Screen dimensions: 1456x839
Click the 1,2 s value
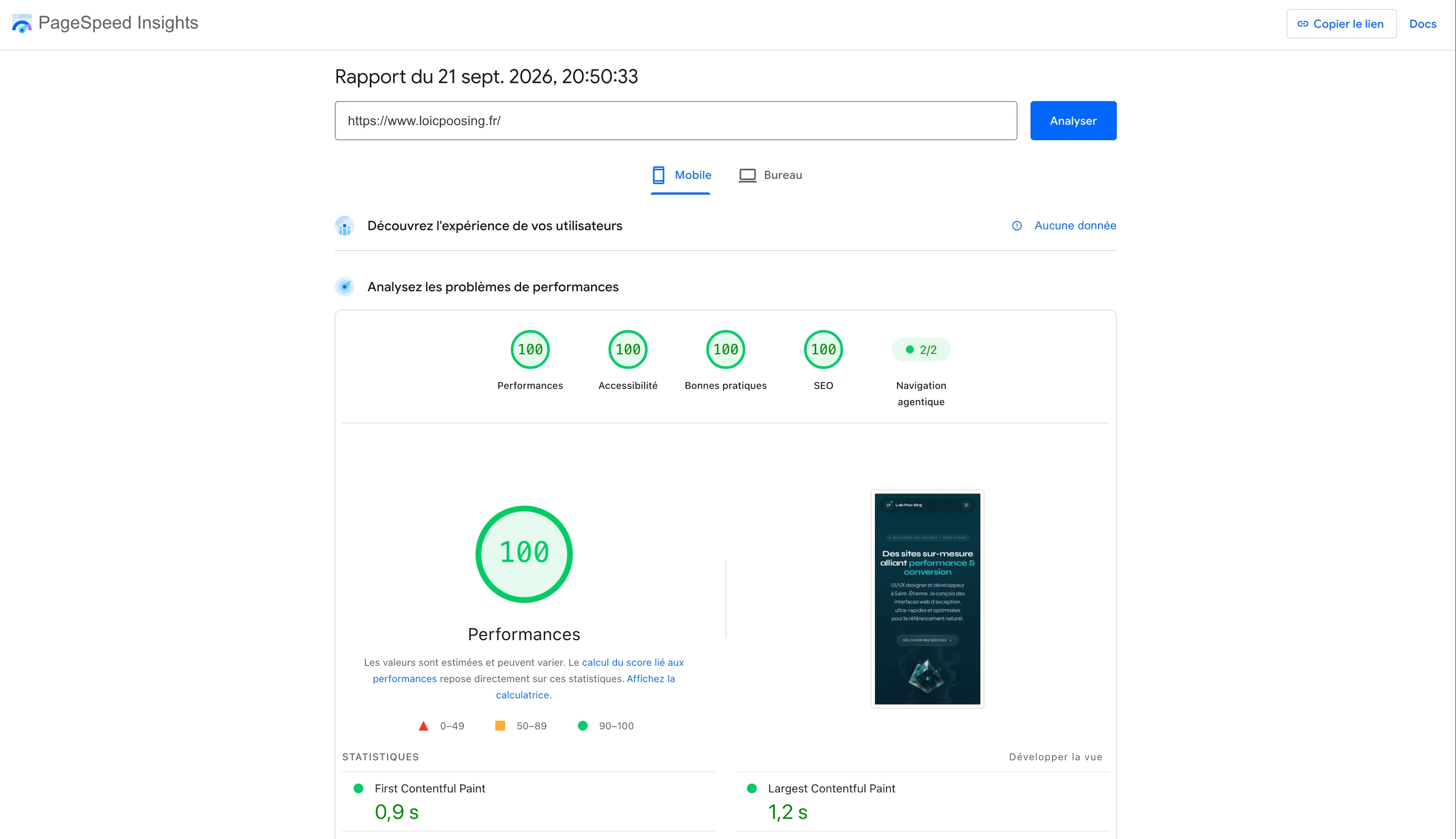pyautogui.click(x=787, y=812)
